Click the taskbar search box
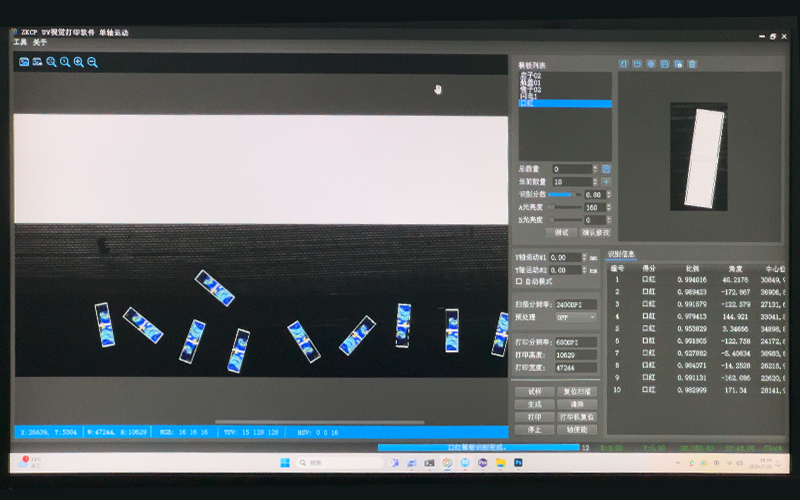This screenshot has width=800, height=500. pos(339,463)
